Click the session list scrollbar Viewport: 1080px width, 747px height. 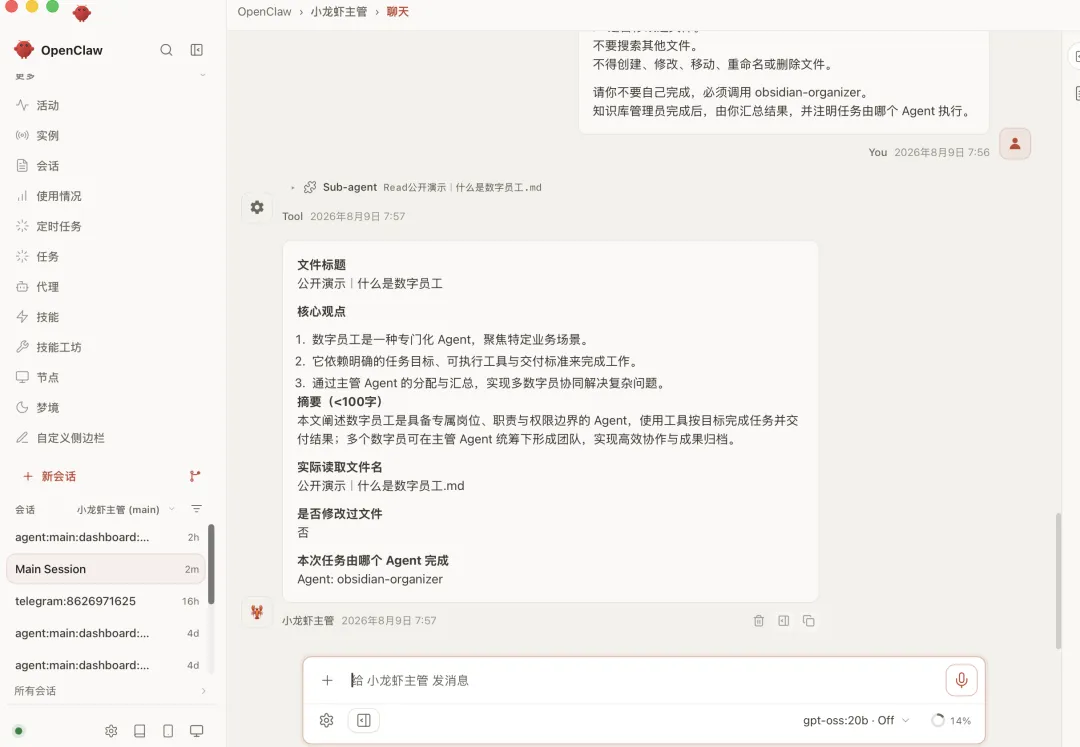(211, 565)
